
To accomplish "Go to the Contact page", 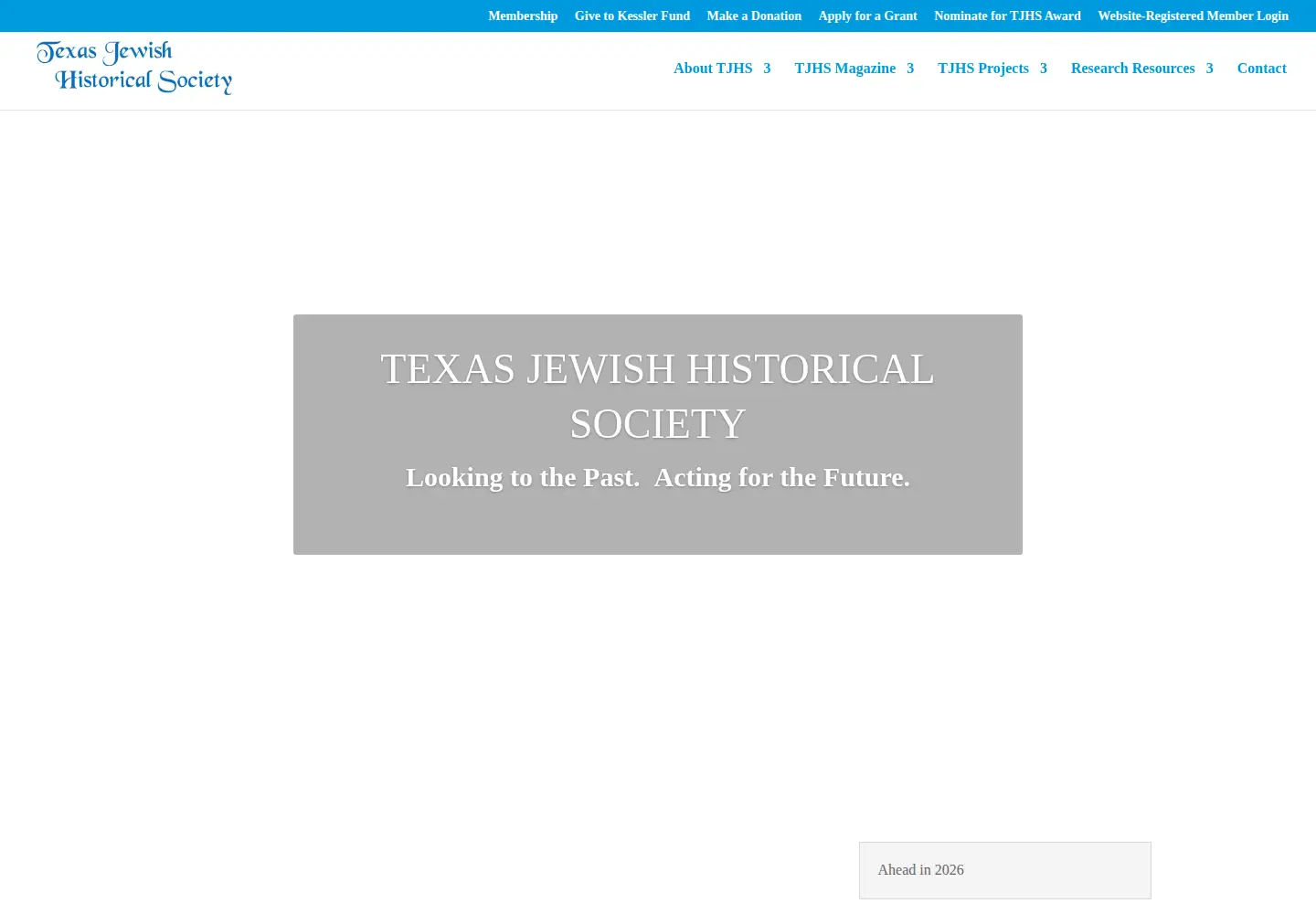I will [1262, 69].
